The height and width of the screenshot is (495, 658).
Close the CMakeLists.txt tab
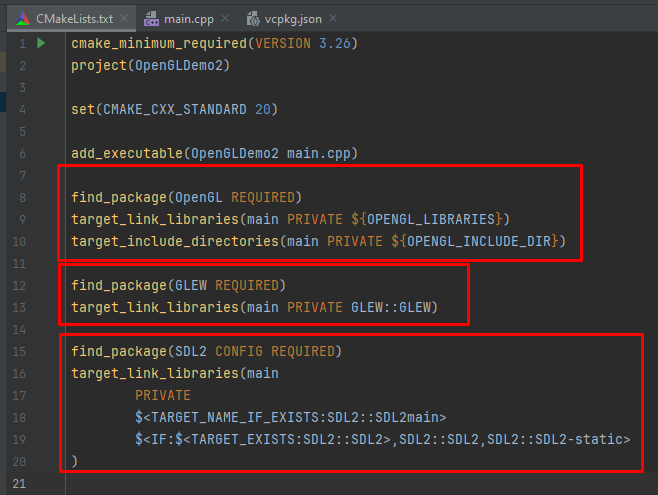click(x=124, y=18)
